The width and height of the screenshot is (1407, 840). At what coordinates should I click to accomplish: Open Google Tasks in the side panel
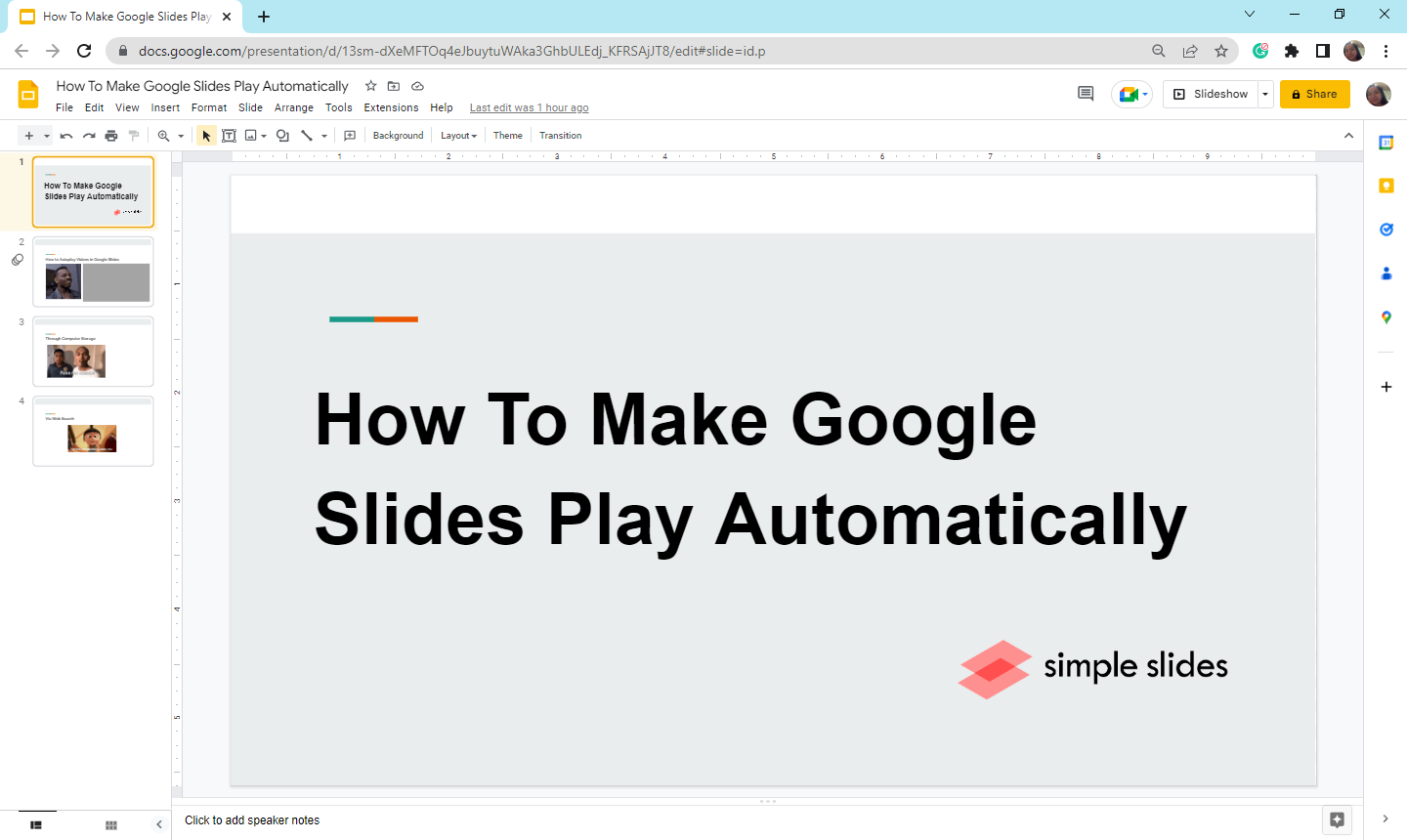click(1386, 229)
